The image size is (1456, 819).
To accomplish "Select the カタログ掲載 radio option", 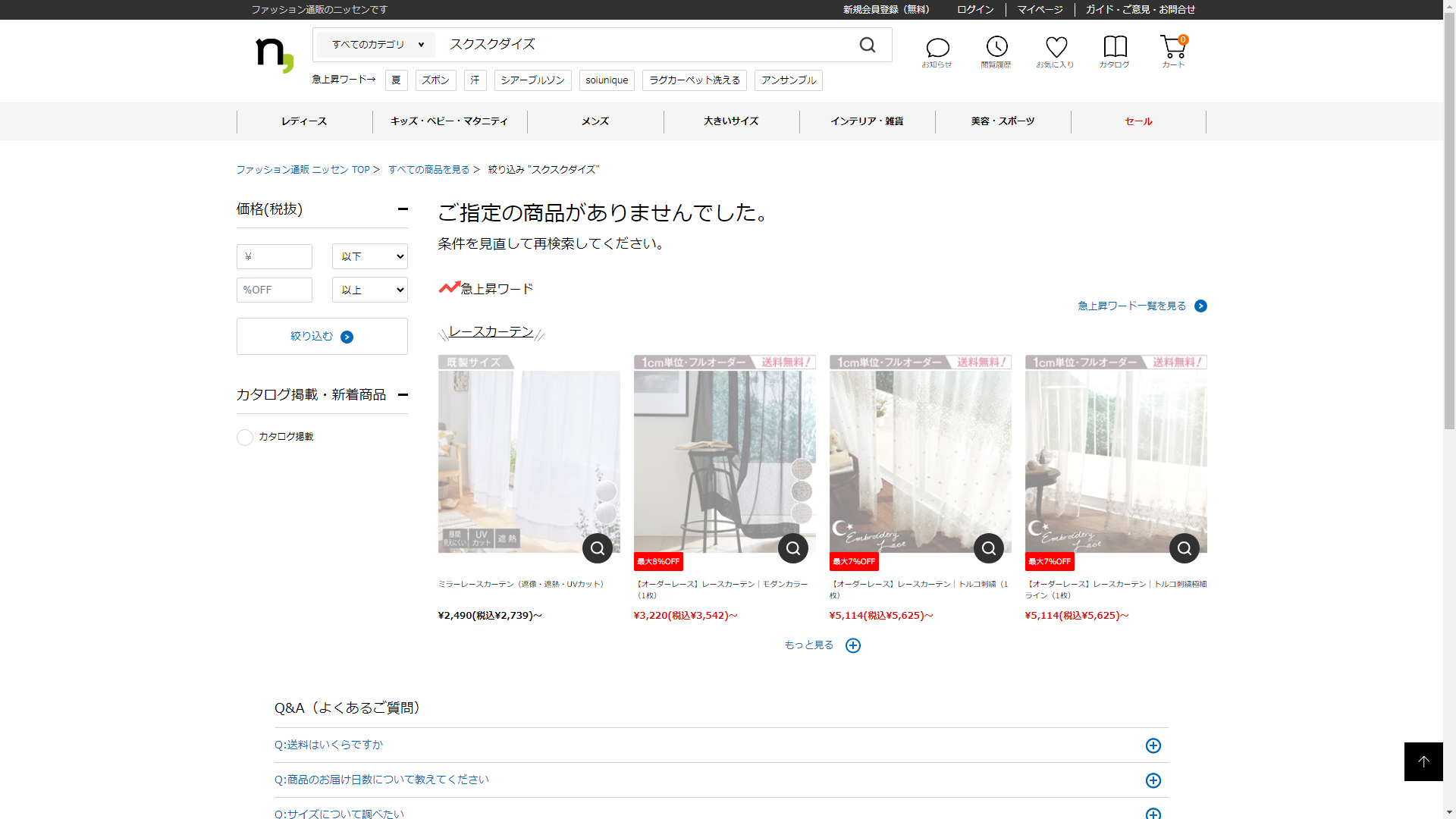I will point(245,438).
